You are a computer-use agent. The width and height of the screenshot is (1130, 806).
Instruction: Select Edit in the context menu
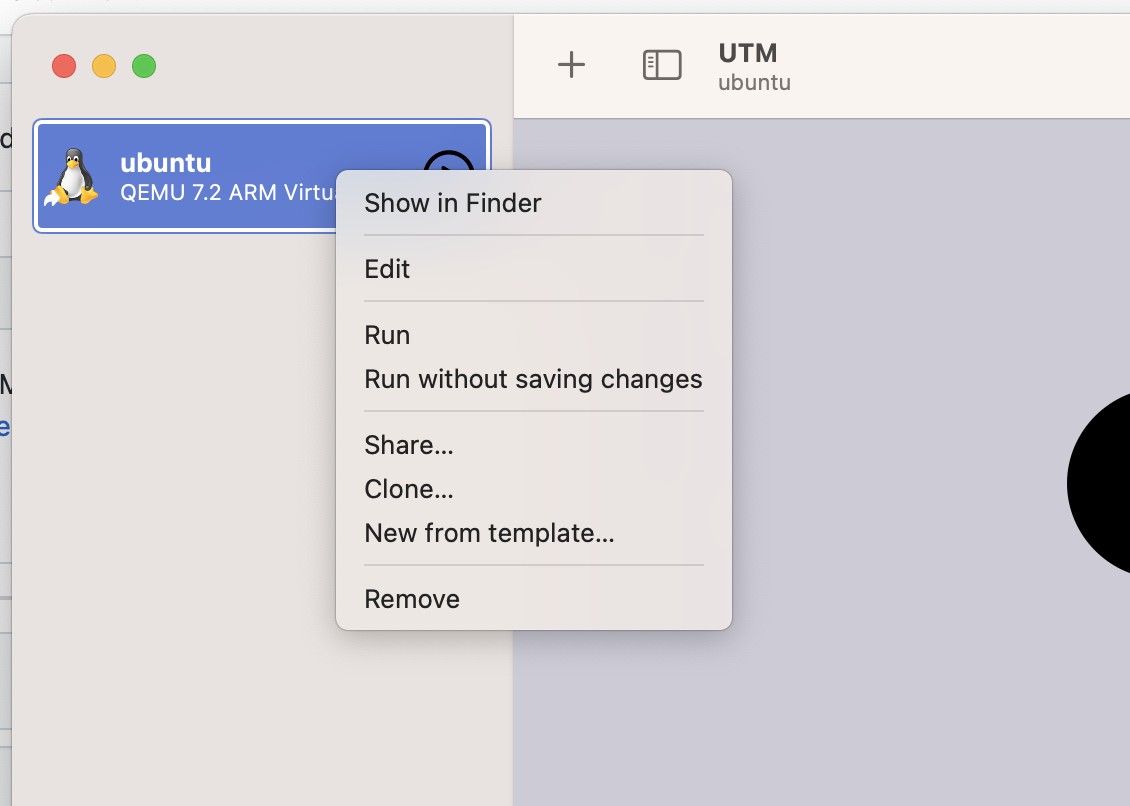tap(387, 269)
